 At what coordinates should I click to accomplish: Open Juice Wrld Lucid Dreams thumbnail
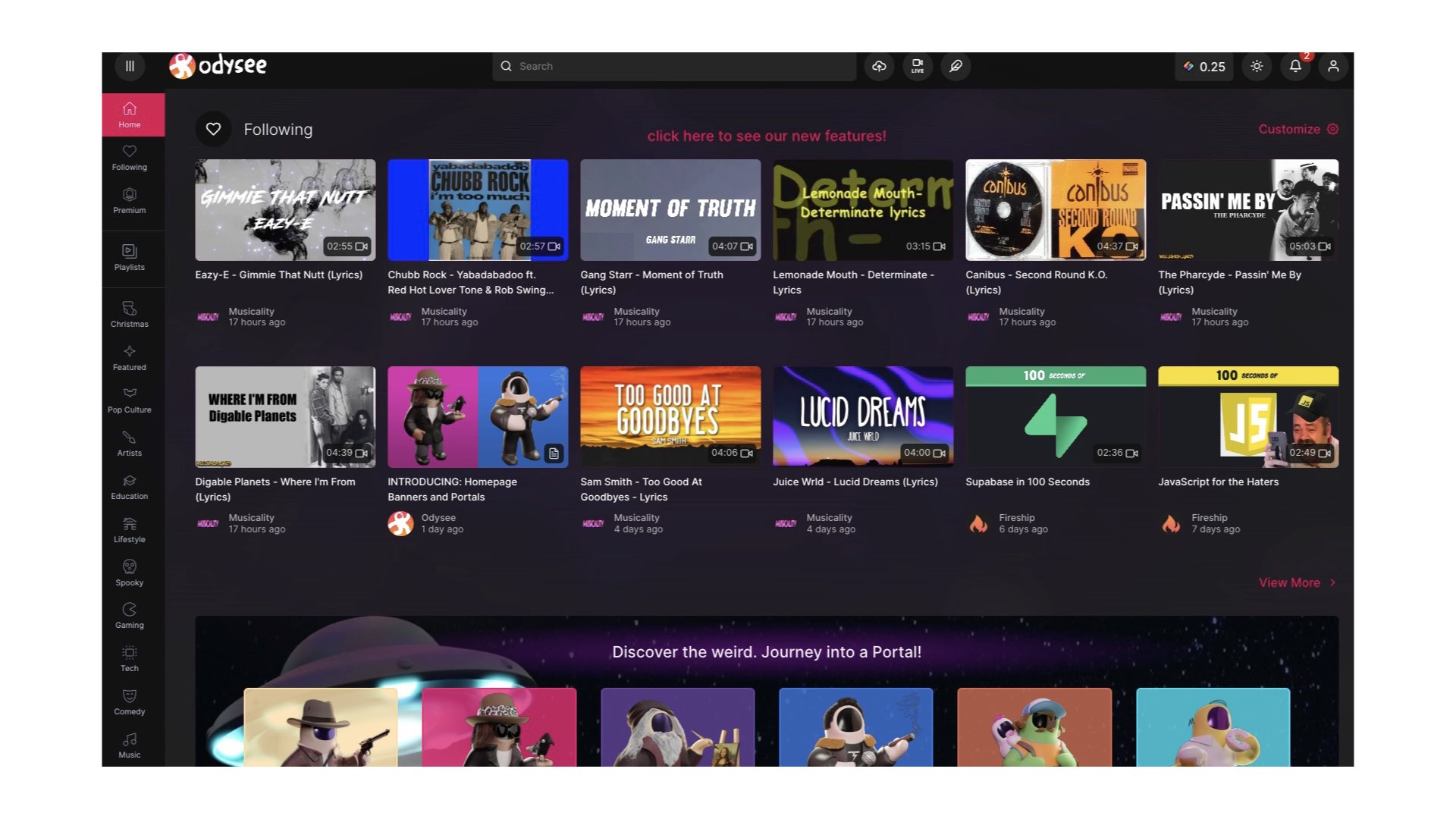point(863,417)
